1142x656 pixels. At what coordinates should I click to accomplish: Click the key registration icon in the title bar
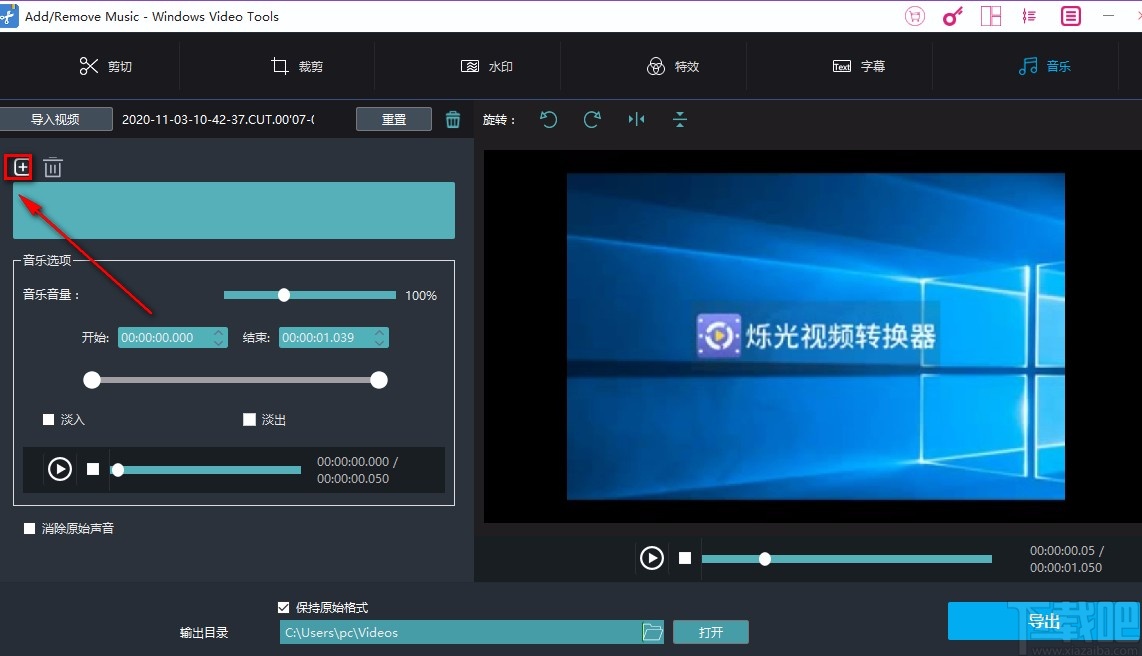point(952,15)
